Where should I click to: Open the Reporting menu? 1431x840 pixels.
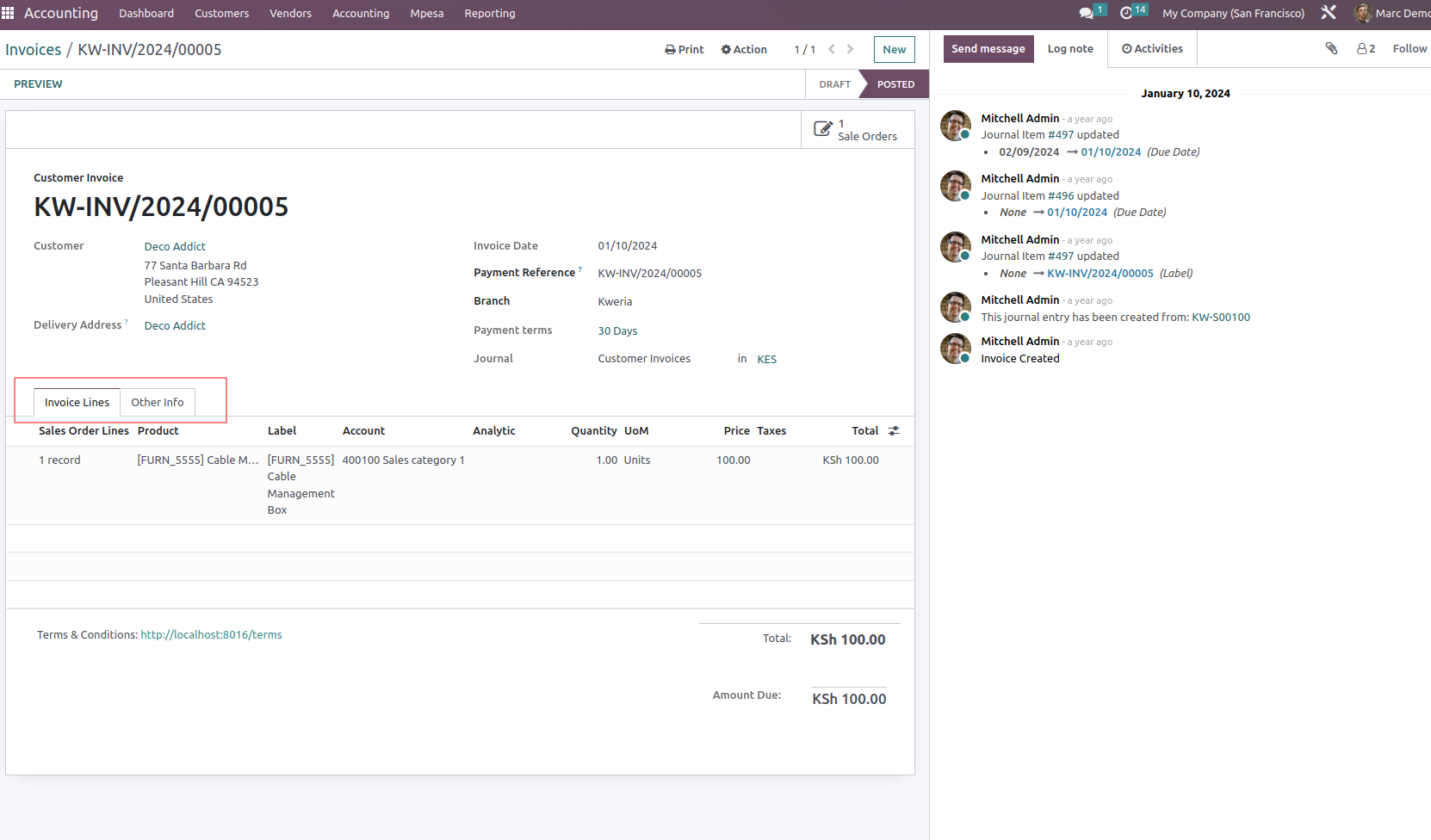pos(489,13)
